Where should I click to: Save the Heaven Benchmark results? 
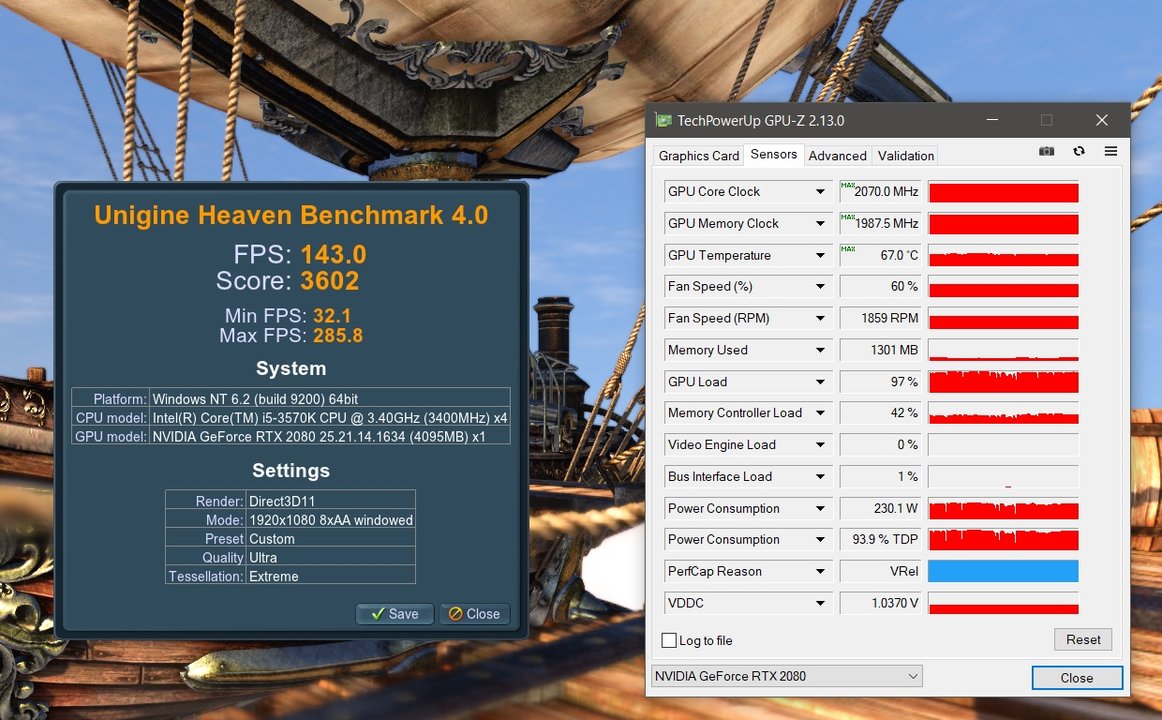point(394,614)
